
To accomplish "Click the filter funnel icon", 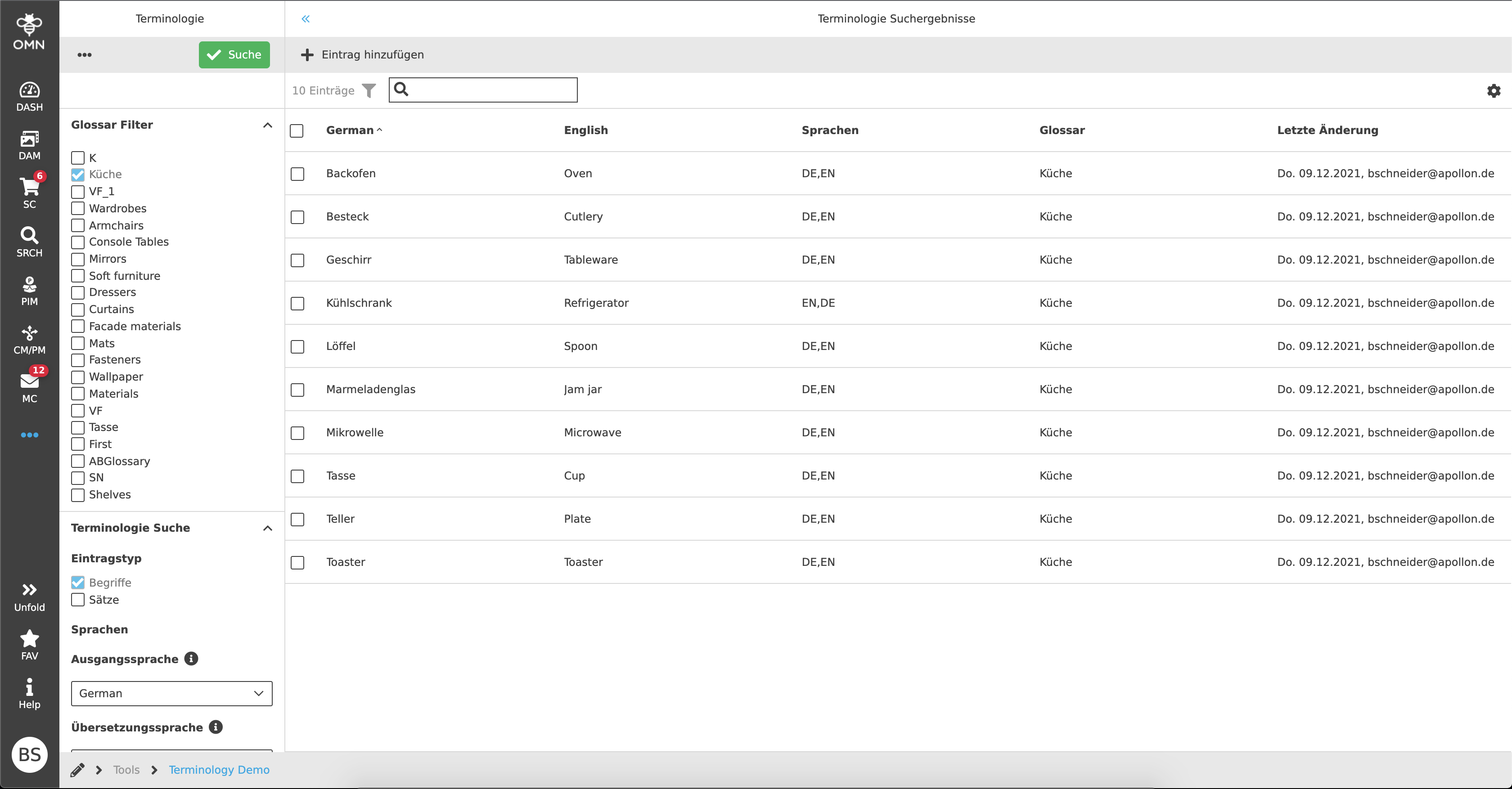I will (x=369, y=90).
